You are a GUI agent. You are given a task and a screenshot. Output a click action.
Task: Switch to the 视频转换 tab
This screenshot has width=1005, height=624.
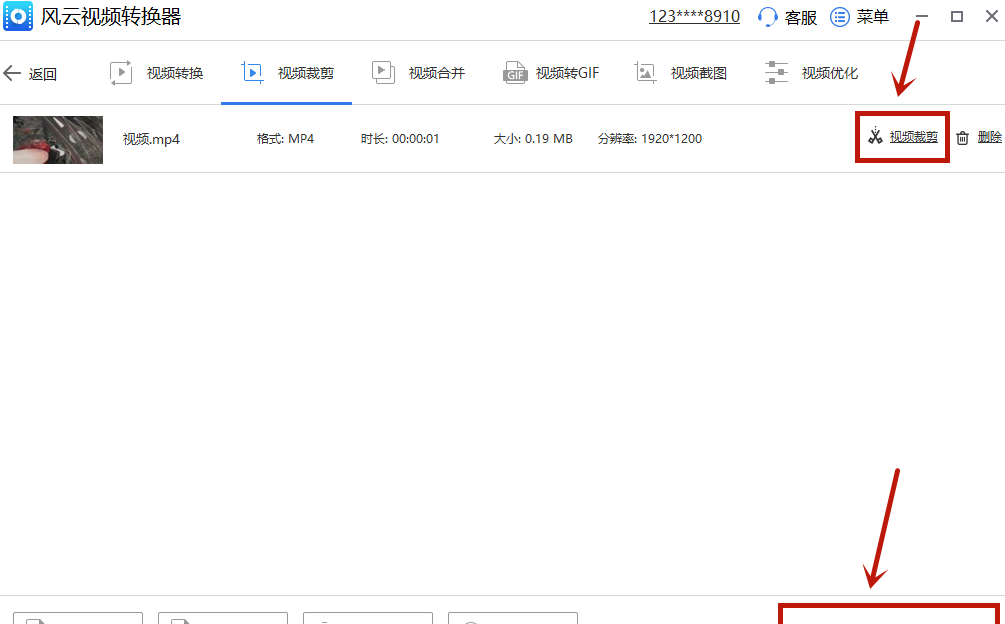click(x=157, y=73)
